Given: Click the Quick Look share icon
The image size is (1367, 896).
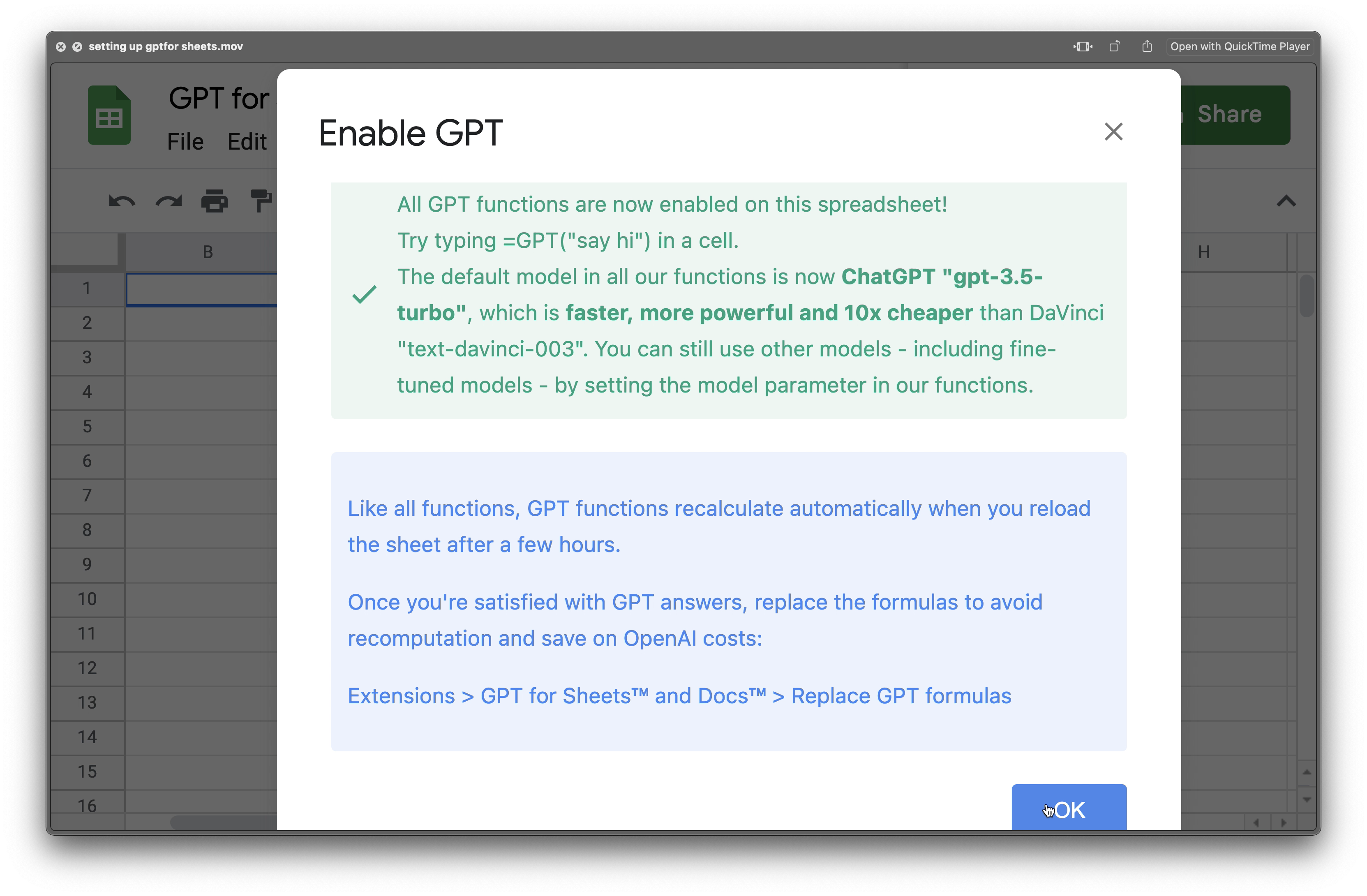Looking at the screenshot, I should 1147,46.
